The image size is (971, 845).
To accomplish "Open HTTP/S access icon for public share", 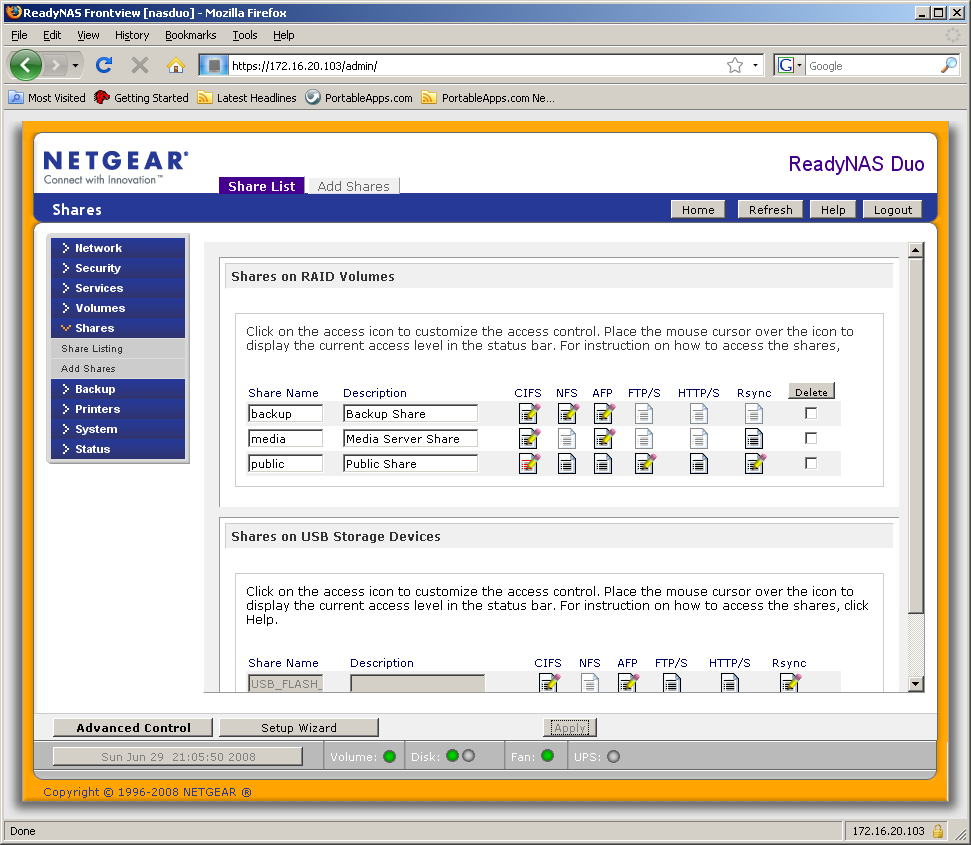I will 699,464.
